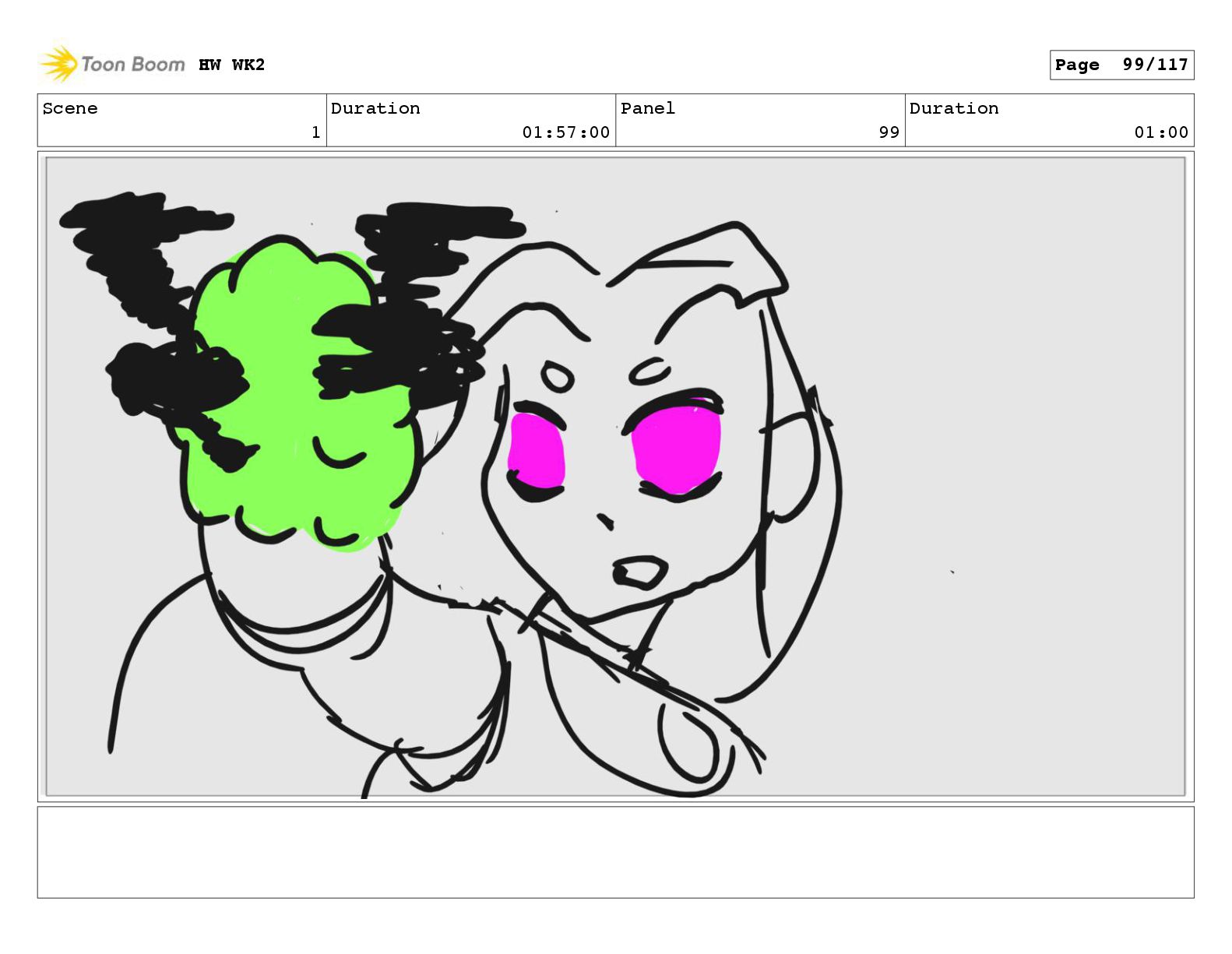Click the storyboard panel drawing thumbnail

615,477
